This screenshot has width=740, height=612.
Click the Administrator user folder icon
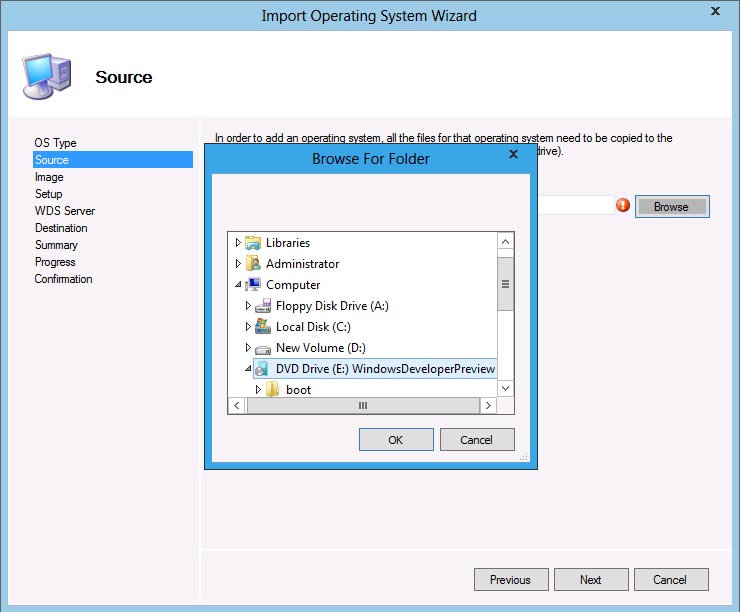253,264
